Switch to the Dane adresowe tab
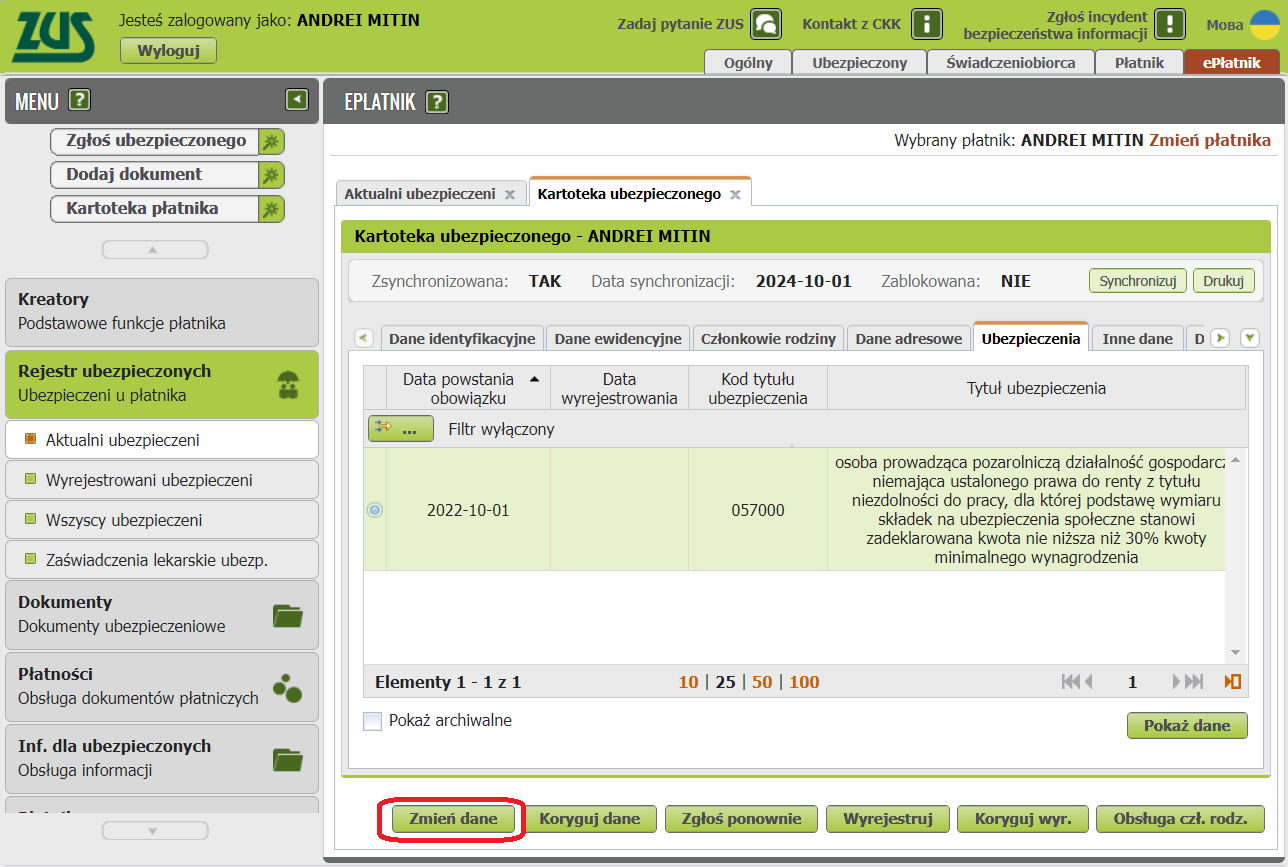The width and height of the screenshot is (1288, 867). tap(908, 339)
